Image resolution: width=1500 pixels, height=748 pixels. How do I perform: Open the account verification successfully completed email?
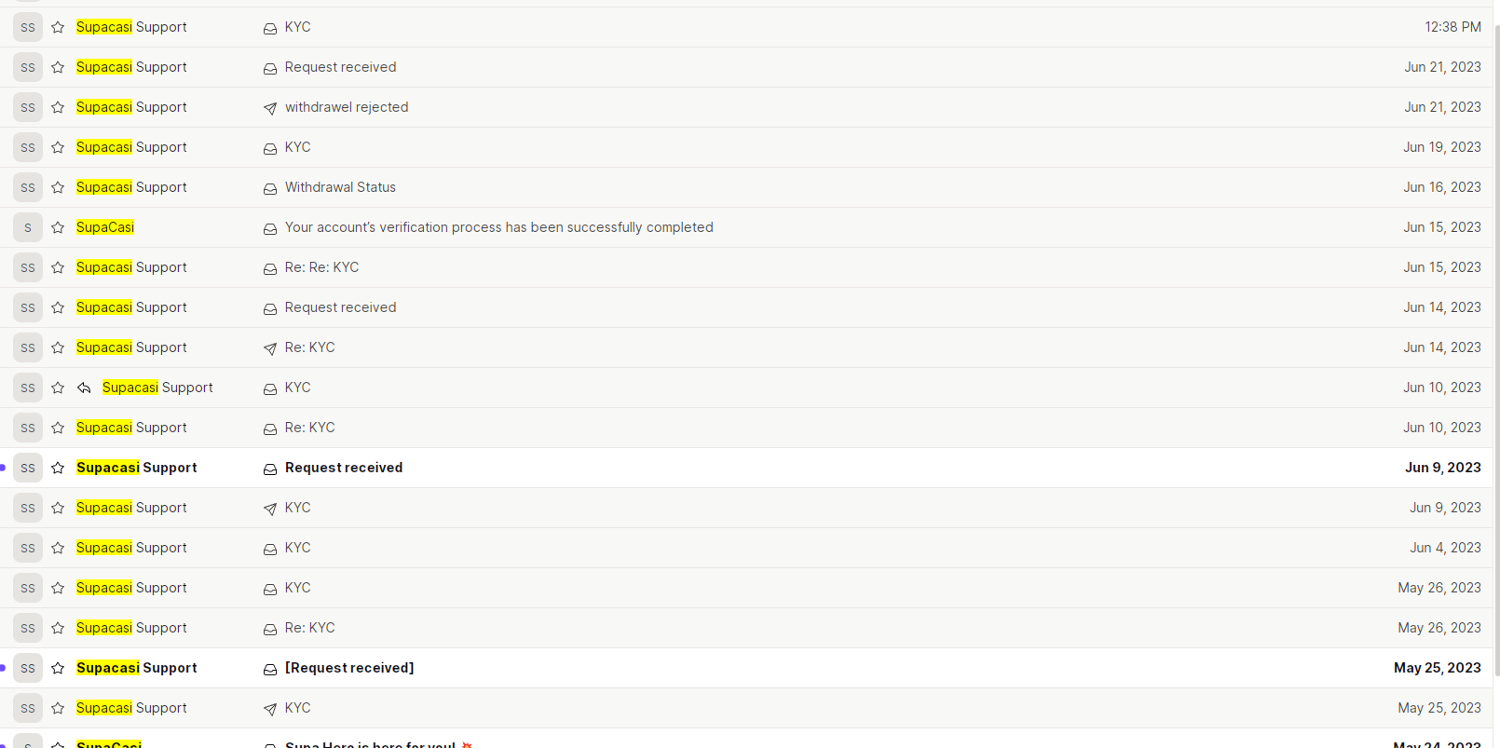(x=498, y=227)
